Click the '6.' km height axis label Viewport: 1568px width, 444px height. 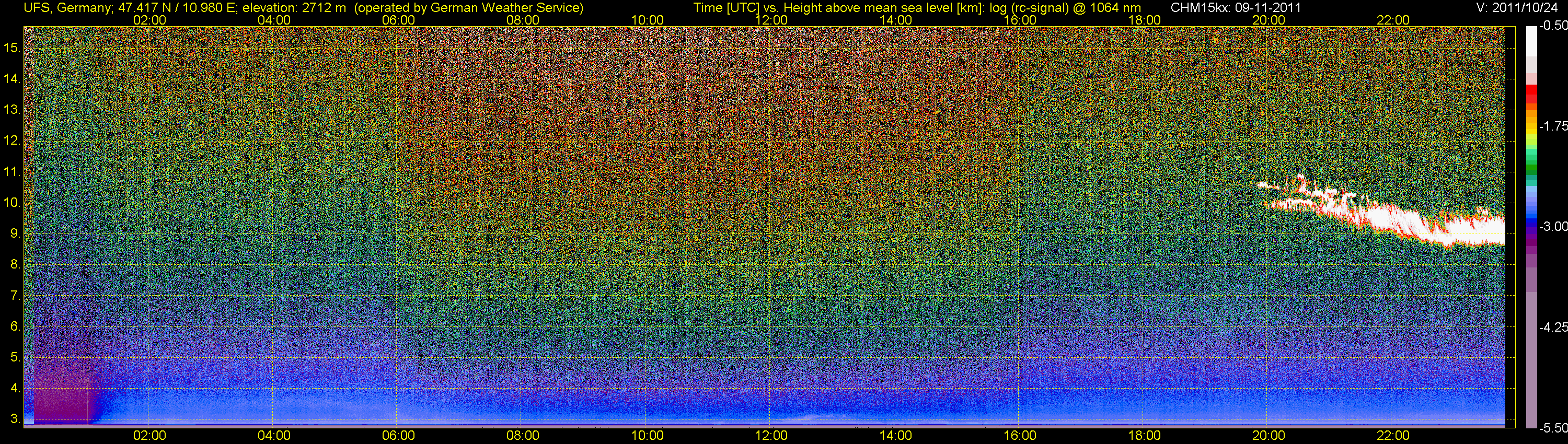[x=15, y=326]
